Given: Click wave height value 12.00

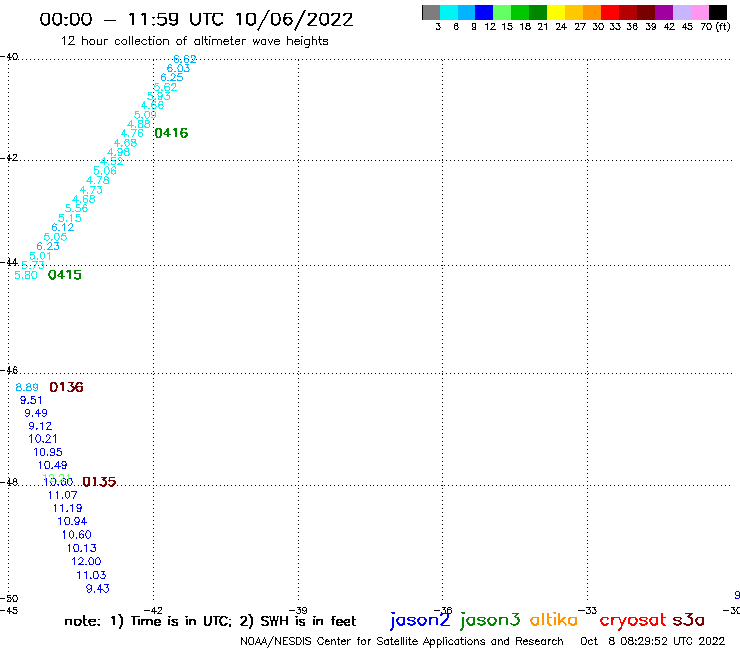Looking at the screenshot, I should pos(86,562).
